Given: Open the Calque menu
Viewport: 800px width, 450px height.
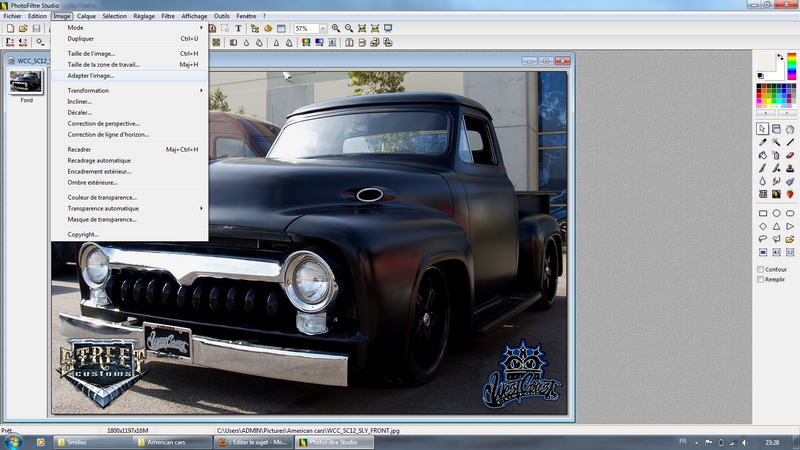Looking at the screenshot, I should 86,16.
